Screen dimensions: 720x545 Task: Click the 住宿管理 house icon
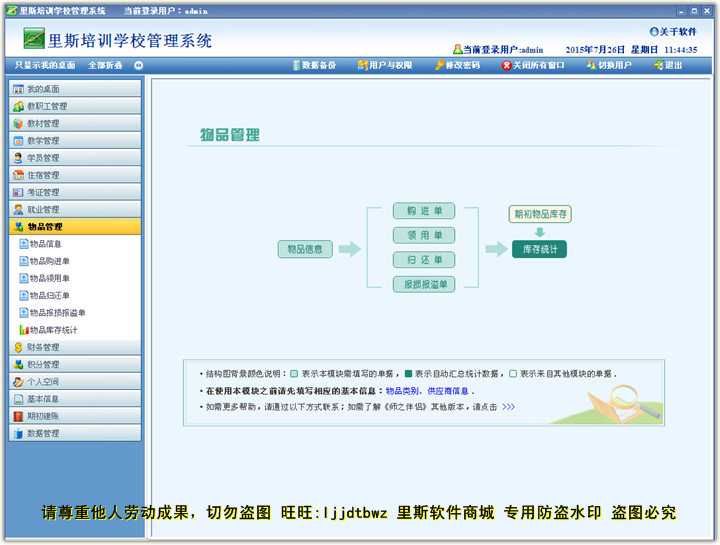18,175
